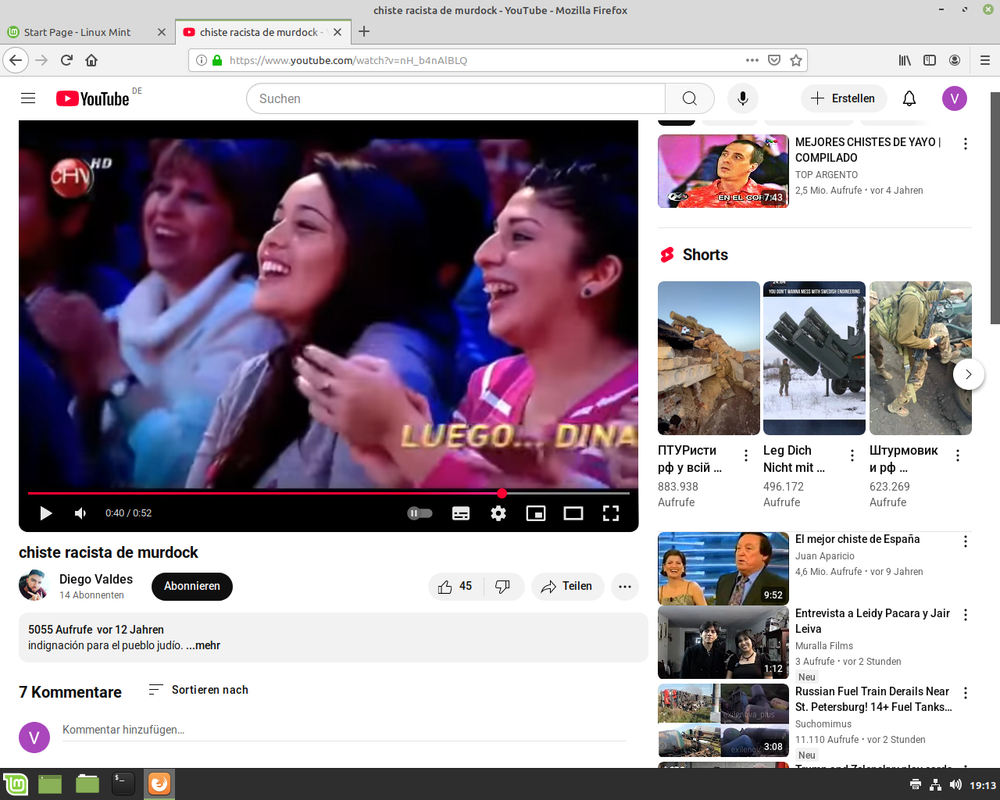Enter fullscreen mode

pyautogui.click(x=611, y=513)
